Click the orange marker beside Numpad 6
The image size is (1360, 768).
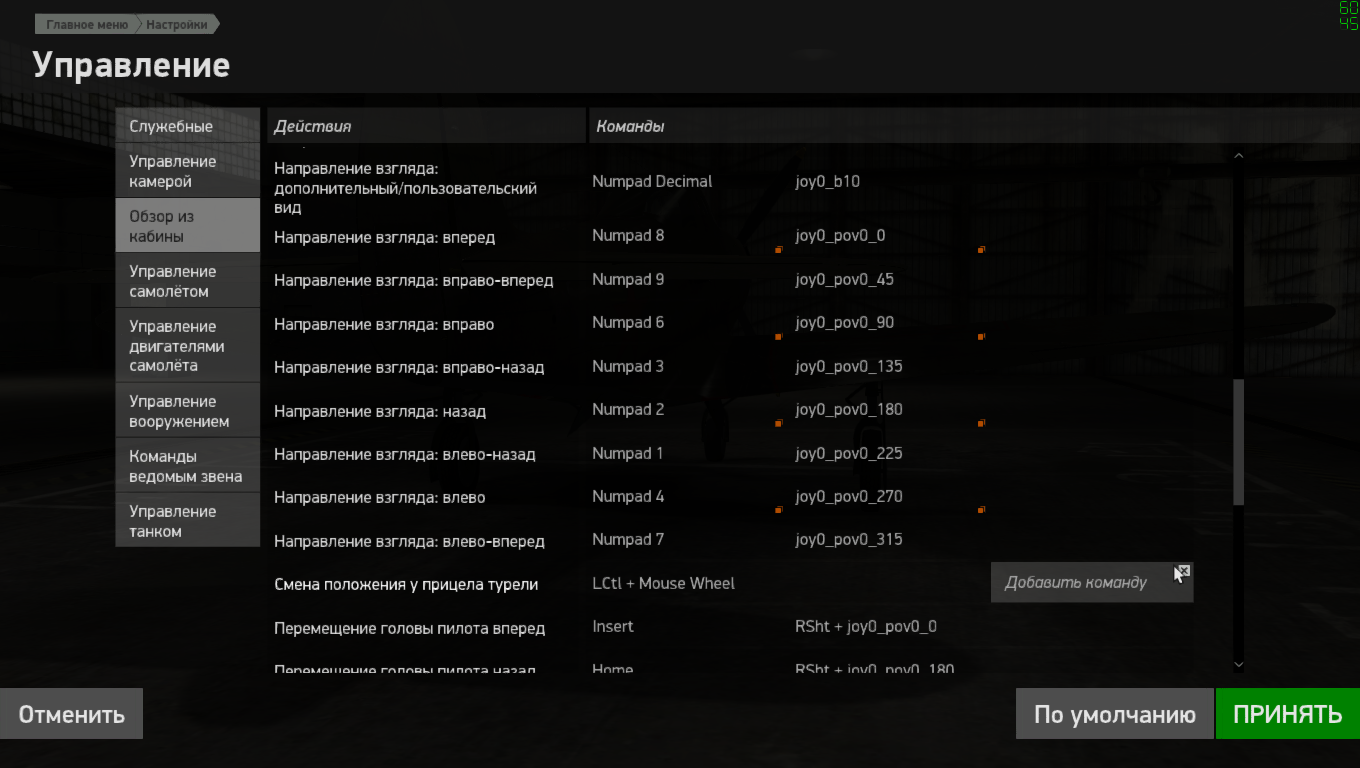pyautogui.click(x=778, y=337)
